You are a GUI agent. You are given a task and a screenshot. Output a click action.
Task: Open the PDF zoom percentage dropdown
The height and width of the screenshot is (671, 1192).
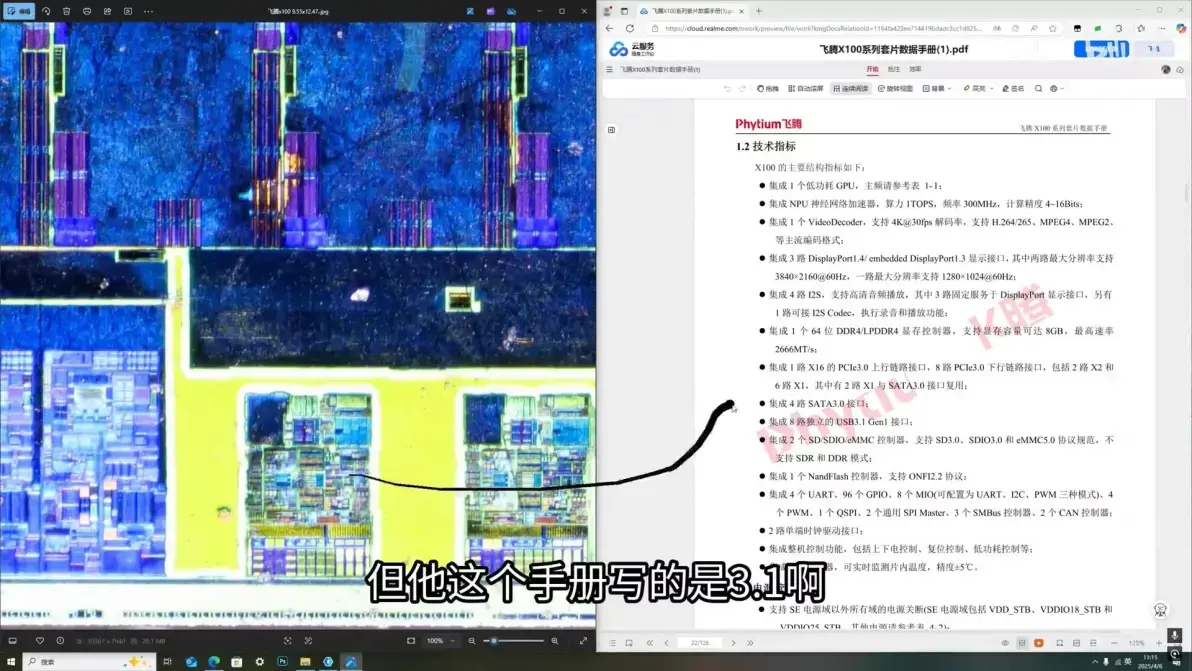point(1137,643)
